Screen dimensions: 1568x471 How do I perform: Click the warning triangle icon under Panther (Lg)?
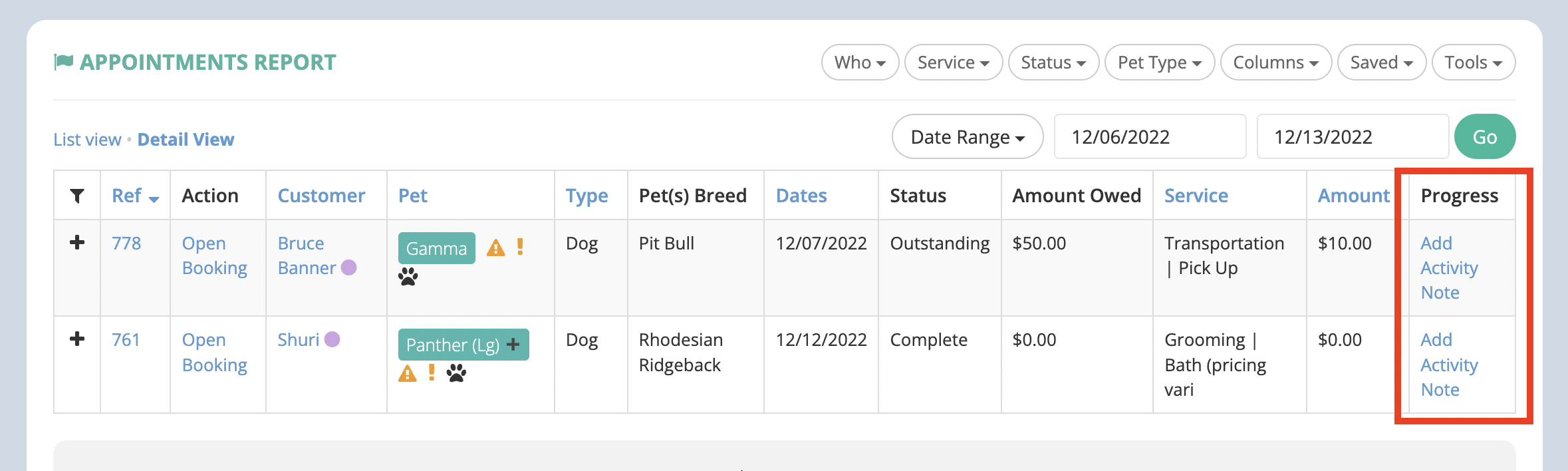(x=408, y=373)
